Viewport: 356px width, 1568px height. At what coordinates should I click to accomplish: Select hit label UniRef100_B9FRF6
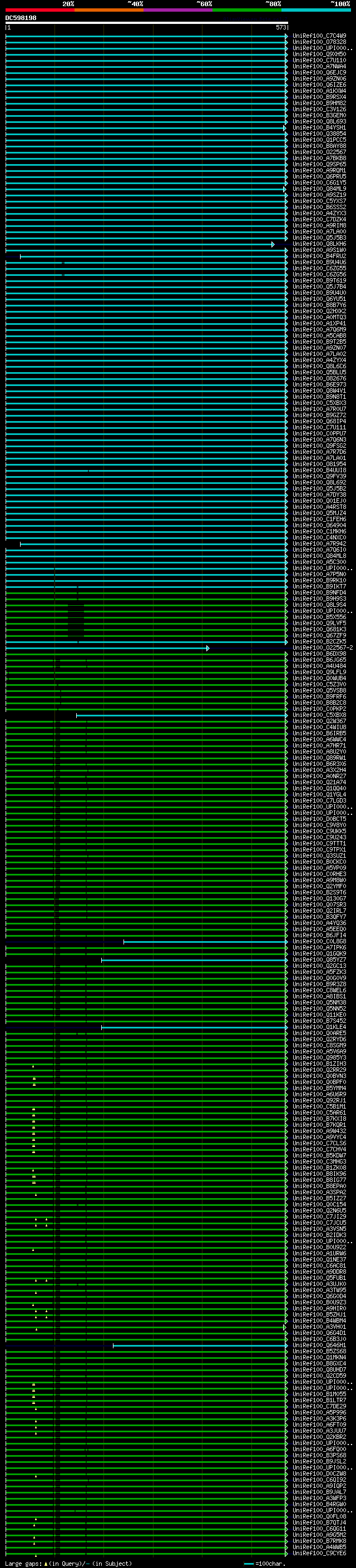point(319,696)
